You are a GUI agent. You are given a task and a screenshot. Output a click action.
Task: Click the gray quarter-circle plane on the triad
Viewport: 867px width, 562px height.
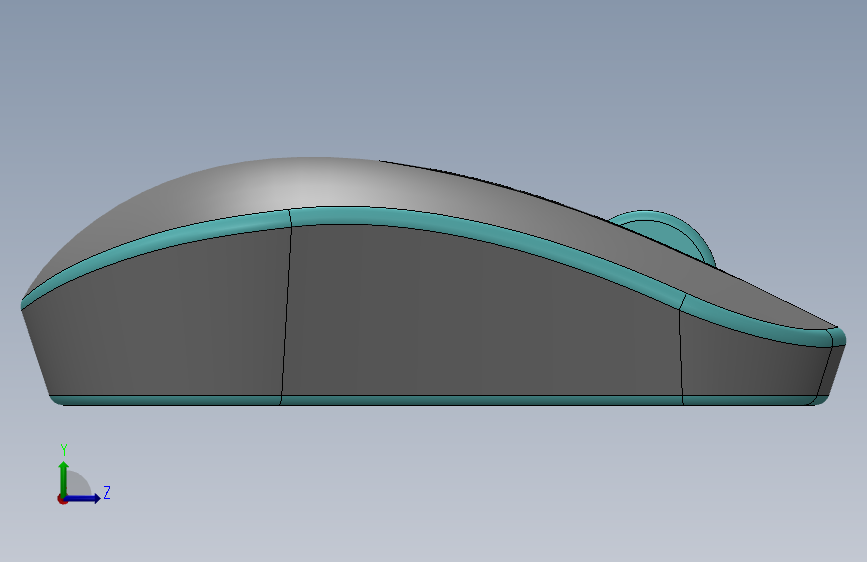point(77,485)
